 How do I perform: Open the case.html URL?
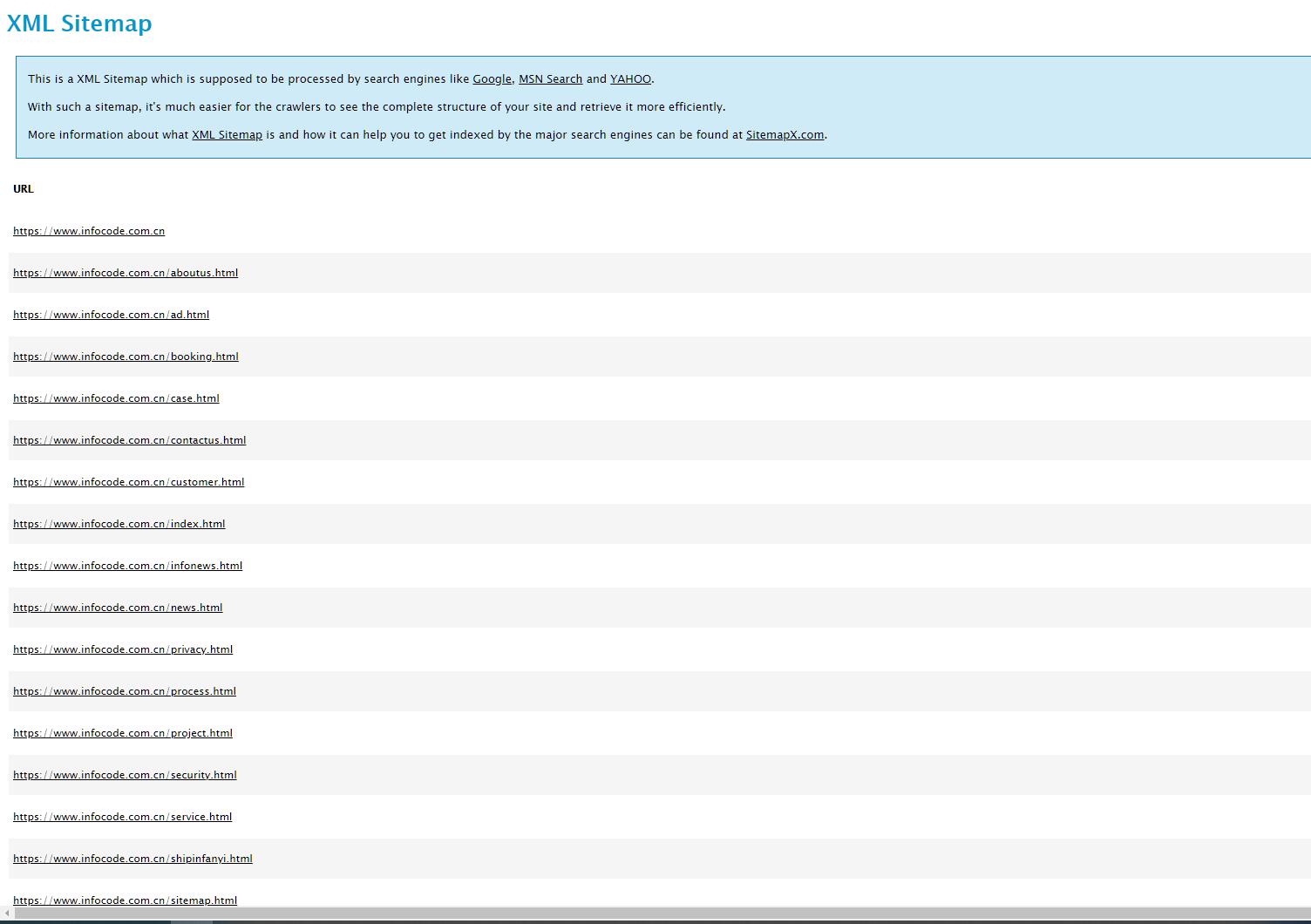tap(116, 398)
